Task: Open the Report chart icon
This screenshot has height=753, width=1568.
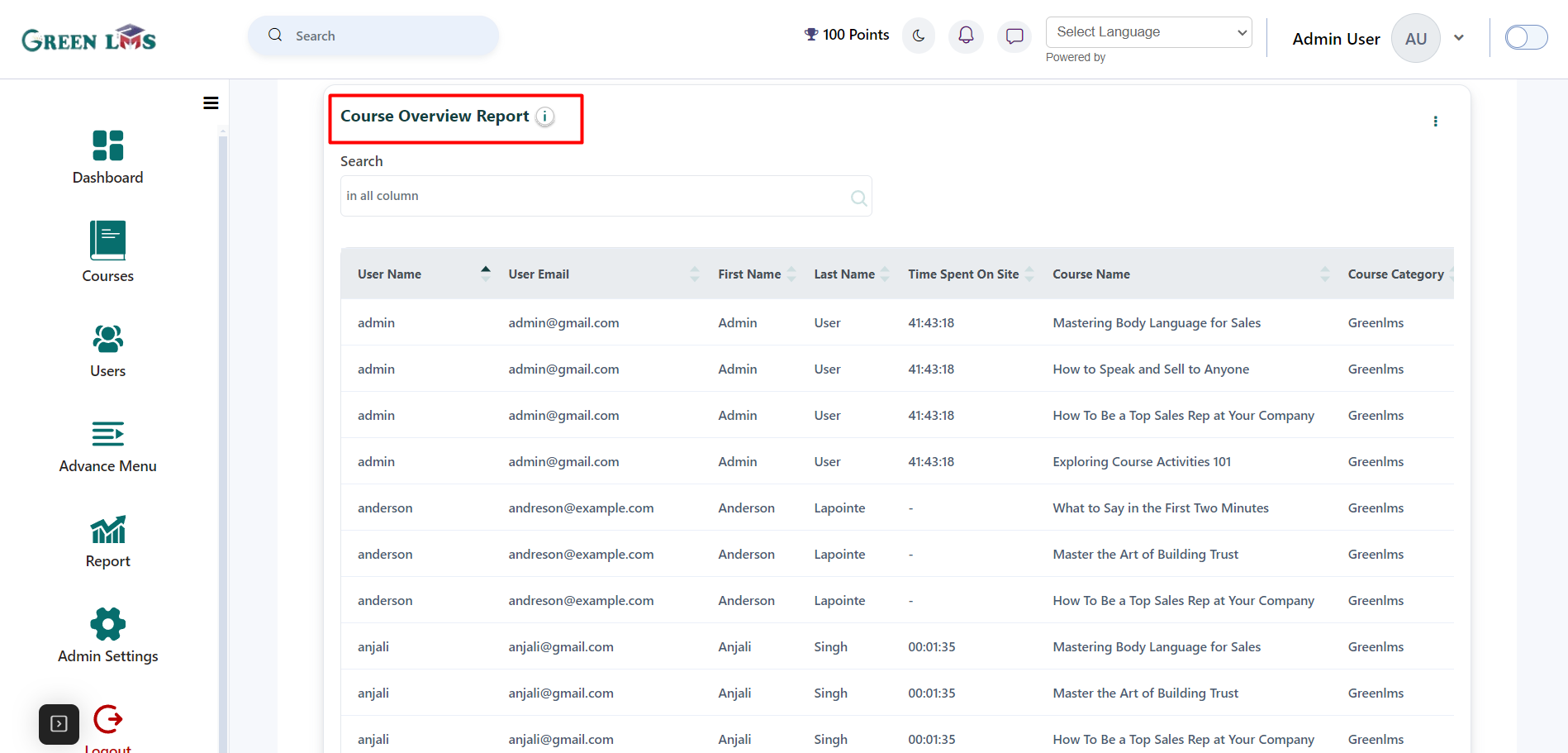Action: (x=107, y=530)
